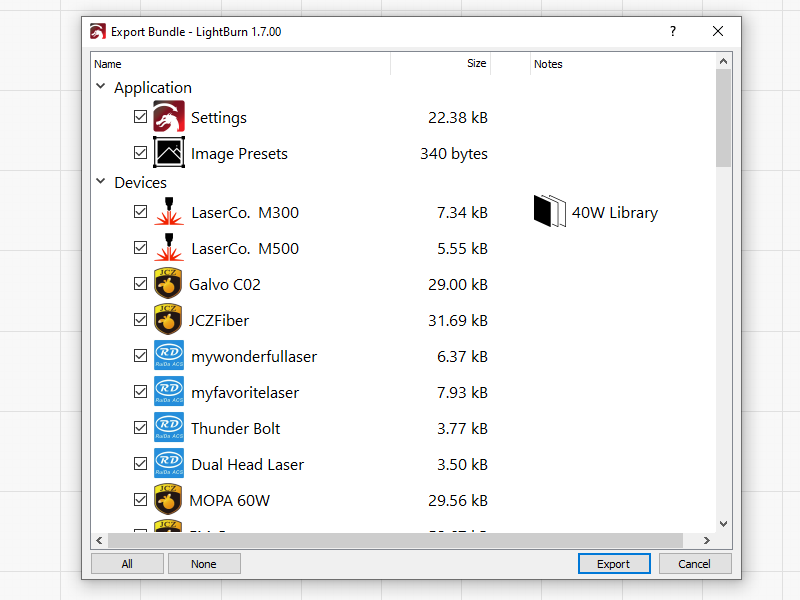Open the help question mark in title bar
This screenshot has width=800, height=600.
[x=672, y=31]
